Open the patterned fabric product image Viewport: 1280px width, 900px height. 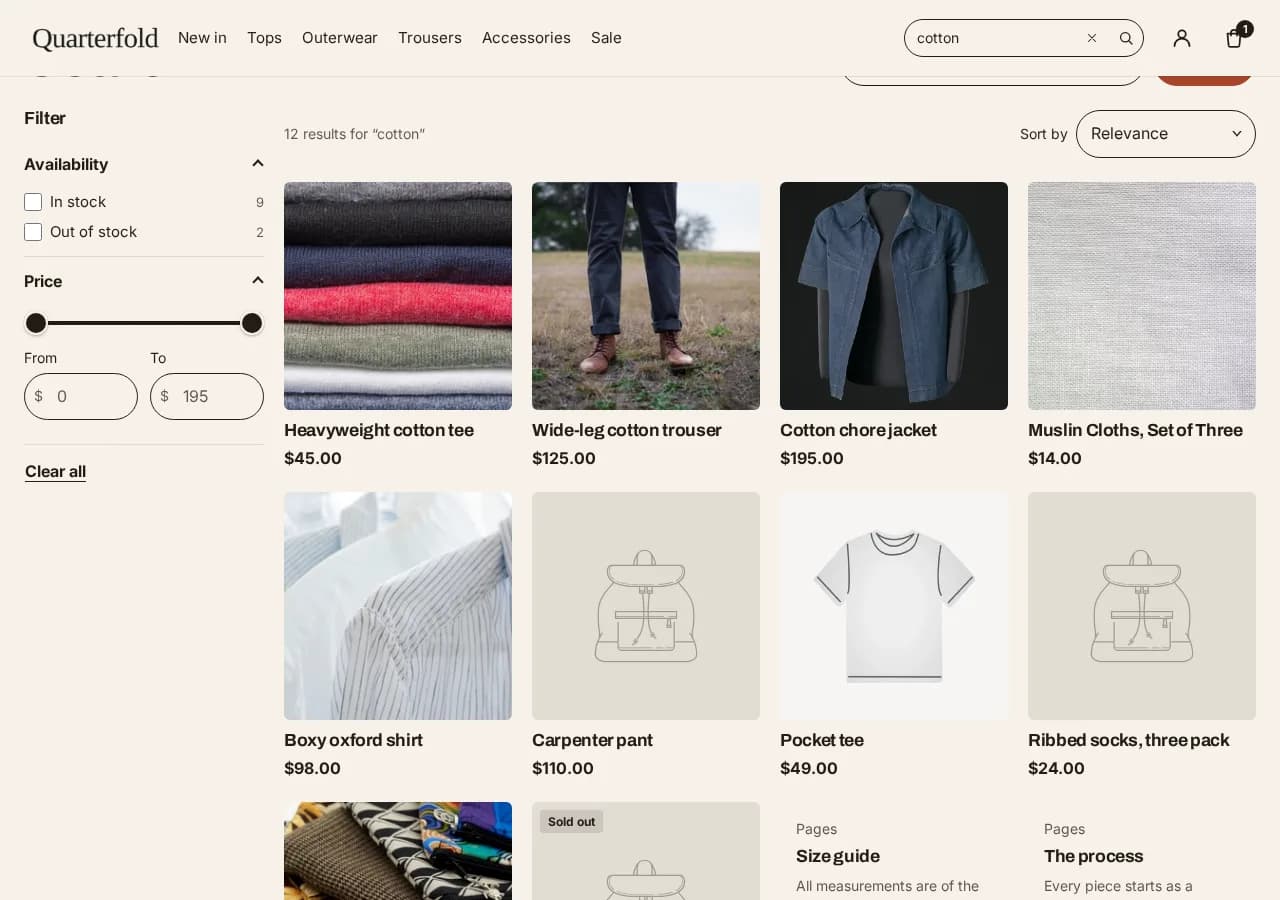[398, 851]
